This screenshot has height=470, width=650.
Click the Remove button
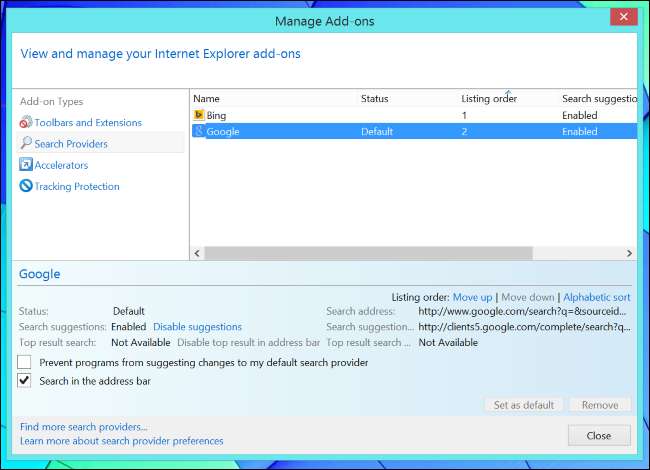pos(600,405)
